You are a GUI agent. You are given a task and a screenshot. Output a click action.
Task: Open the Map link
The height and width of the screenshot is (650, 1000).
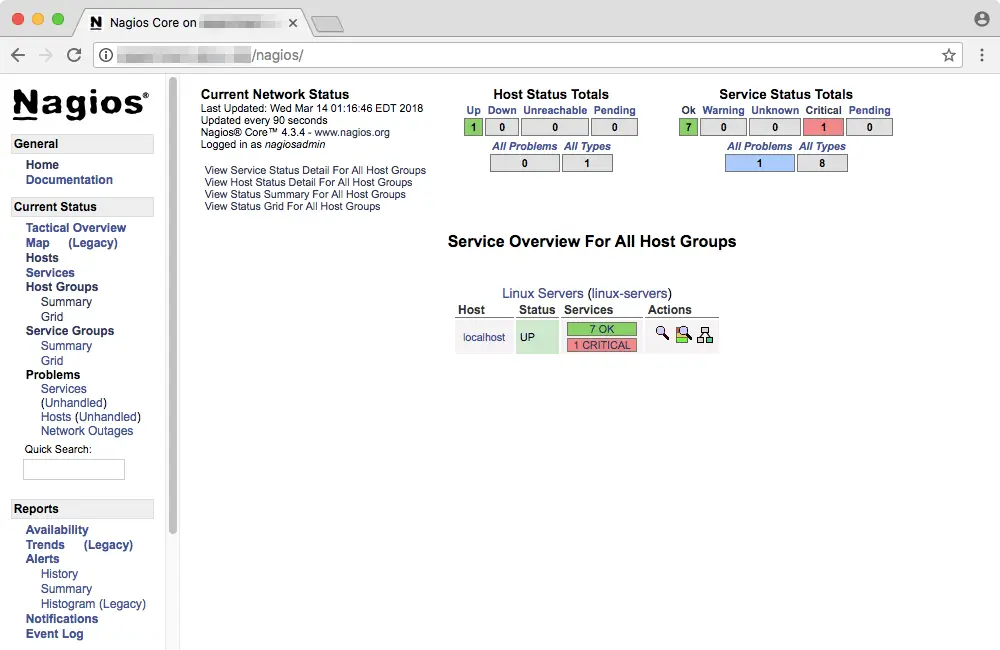point(38,243)
